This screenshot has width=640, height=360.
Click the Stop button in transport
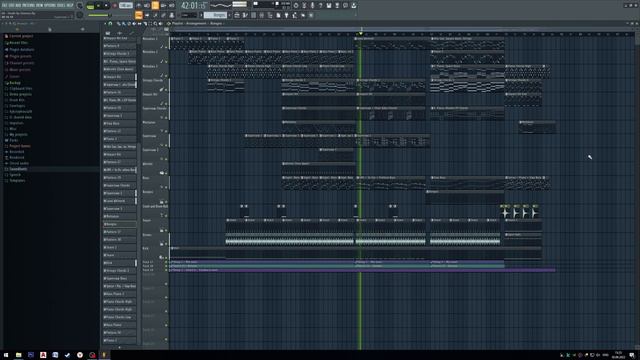coord(107,5)
